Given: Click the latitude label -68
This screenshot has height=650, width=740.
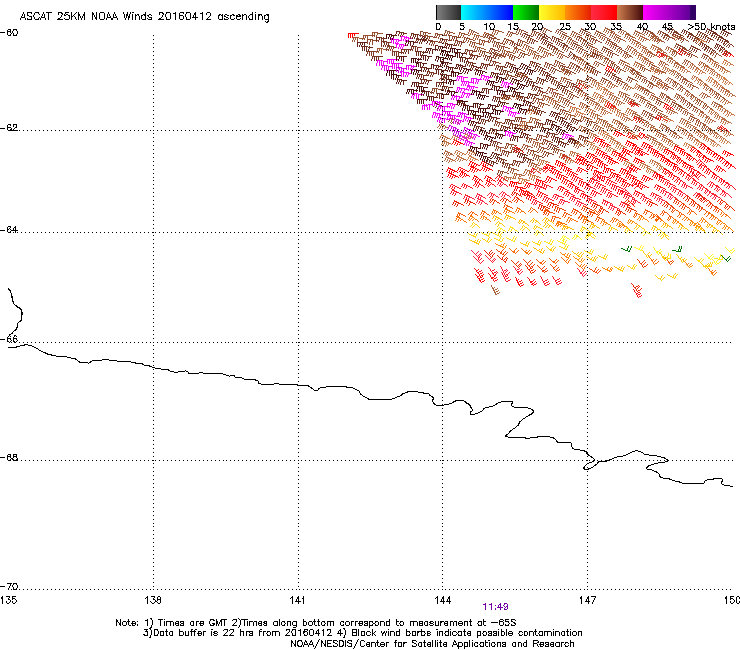Looking at the screenshot, I should (9, 457).
